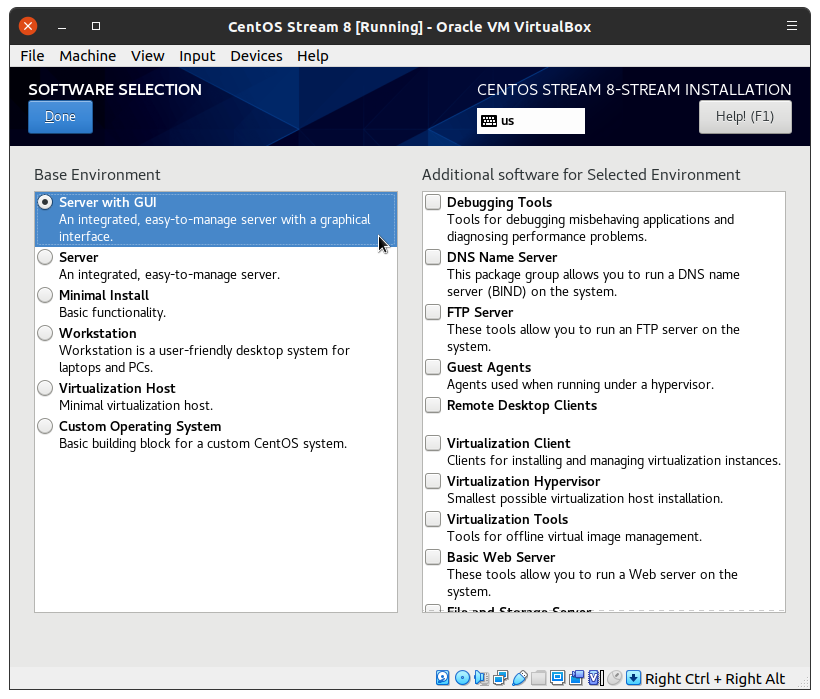Click the network adapters status icon
Screen dimensions: 820x699
[500, 678]
